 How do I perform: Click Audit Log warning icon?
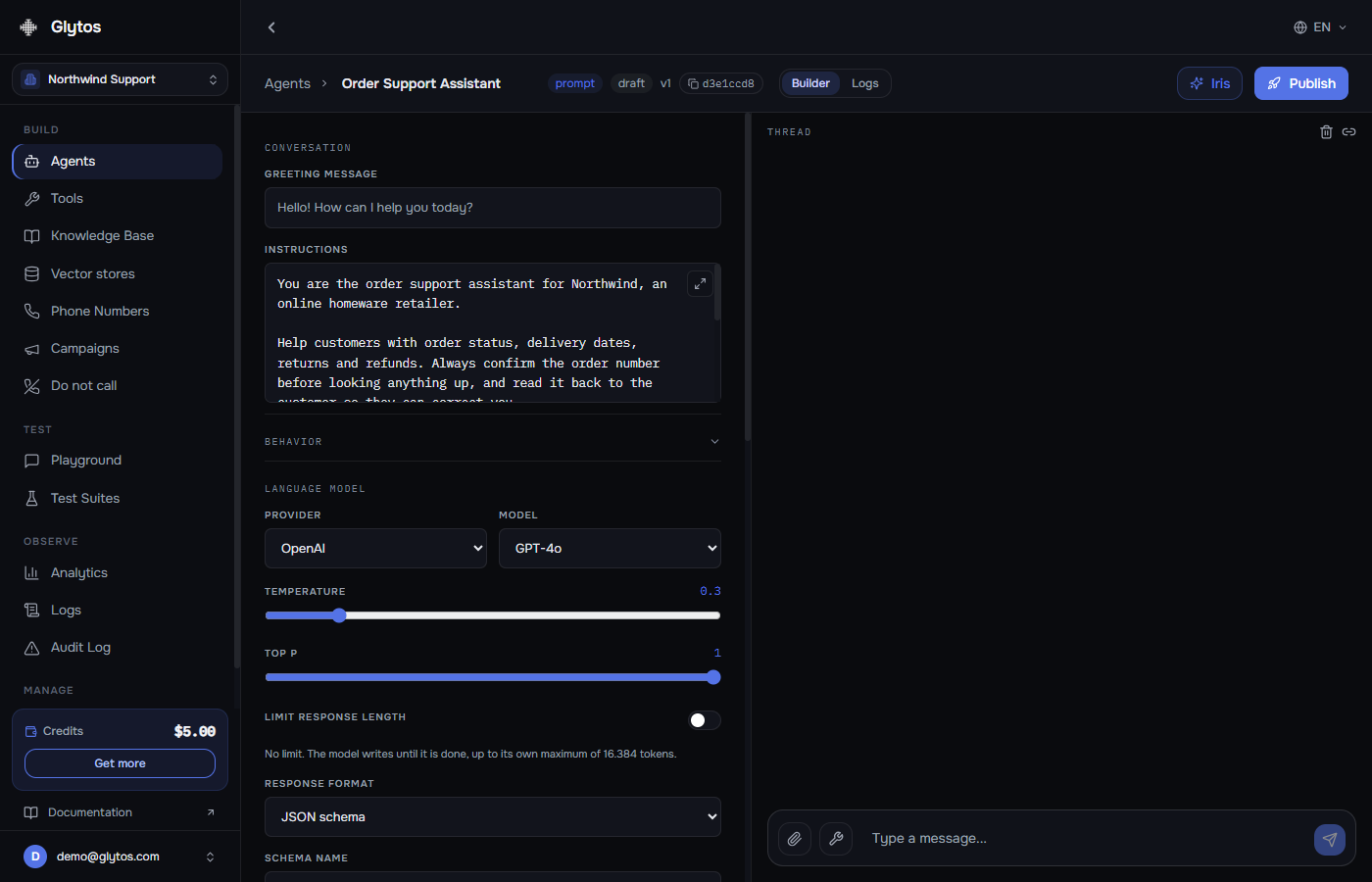pyautogui.click(x=31, y=648)
